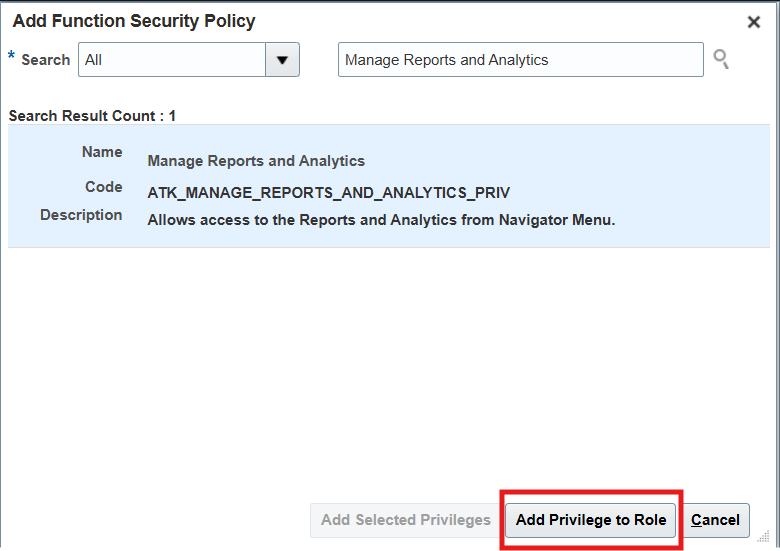Screen dimensions: 780x551
Task: Open the Search category dropdown arrow
Action: [x=282, y=60]
